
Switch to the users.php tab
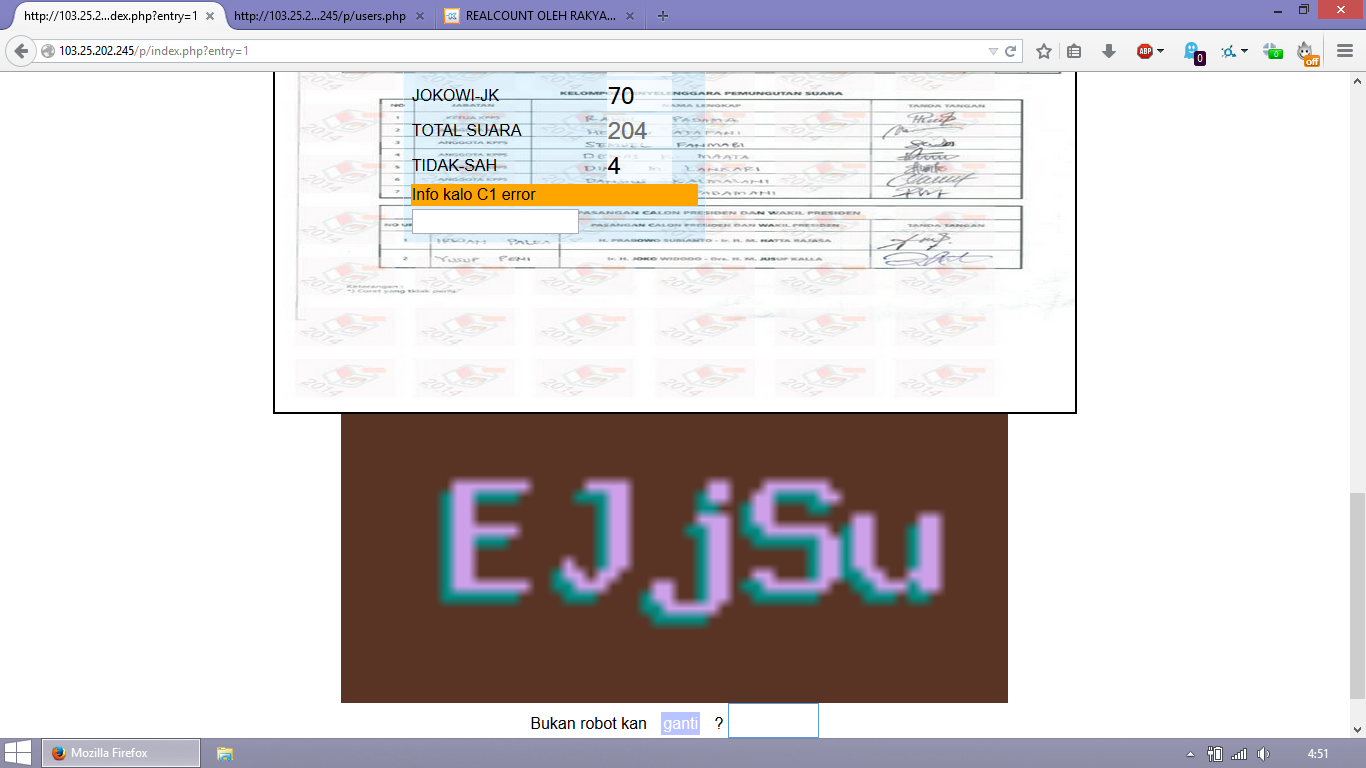pos(320,16)
